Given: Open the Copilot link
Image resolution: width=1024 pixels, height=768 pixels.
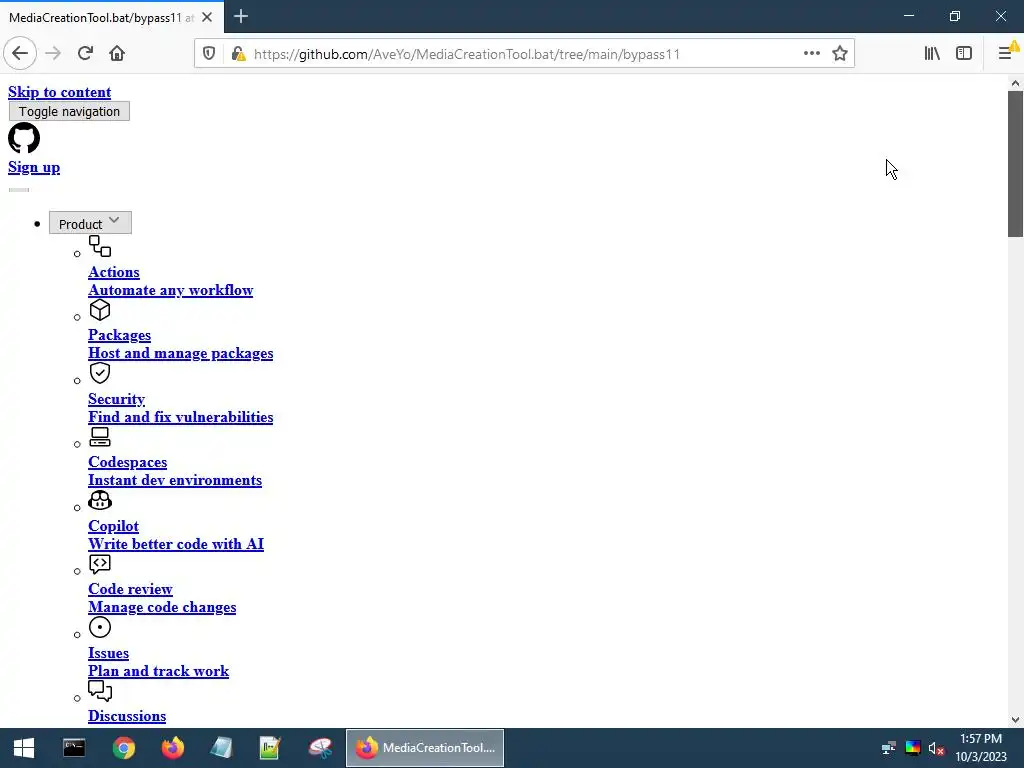Looking at the screenshot, I should tap(114, 526).
